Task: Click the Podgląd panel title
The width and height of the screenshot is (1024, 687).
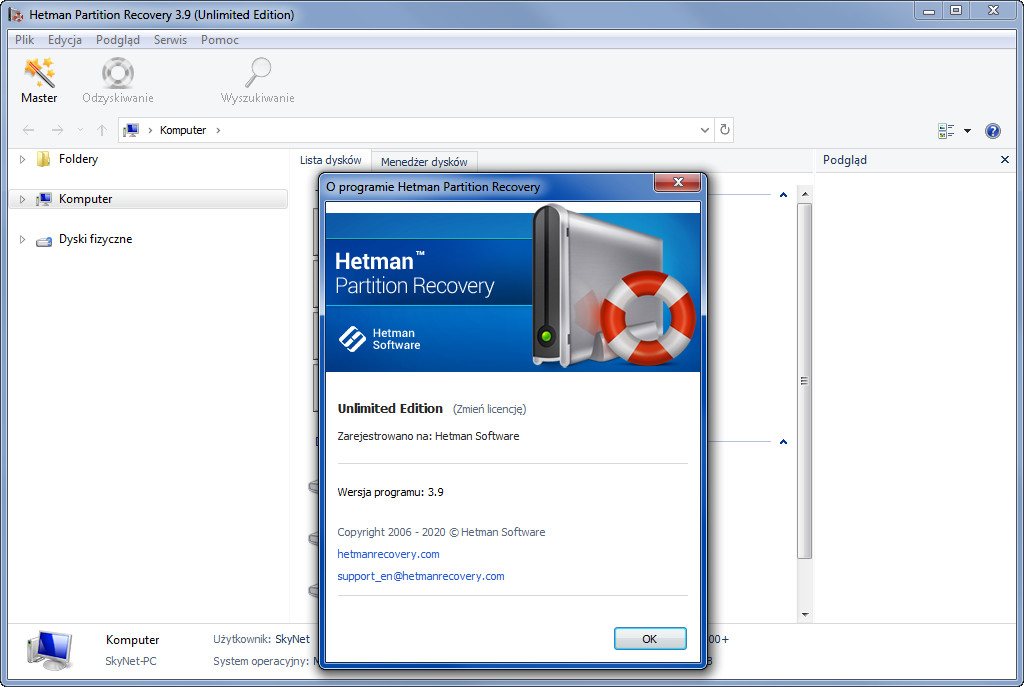Action: click(844, 160)
